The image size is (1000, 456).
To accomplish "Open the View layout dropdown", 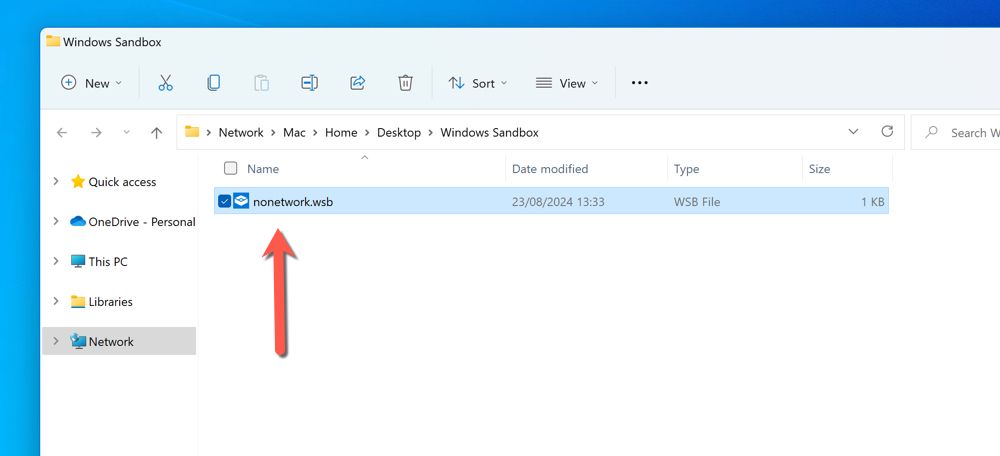I will click(x=567, y=83).
